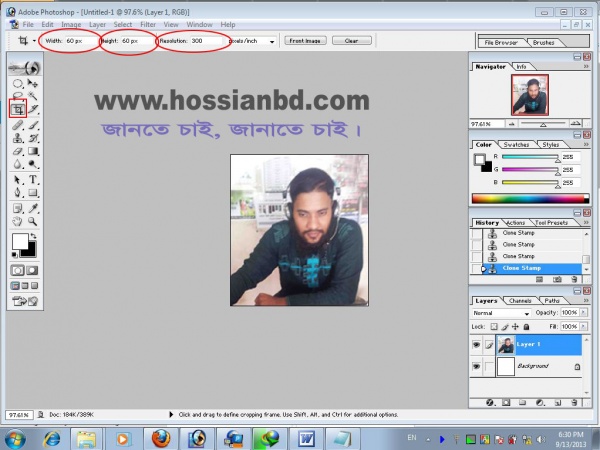The height and width of the screenshot is (450, 600).
Task: Delete layer using Layers panel trash icon
Action: [x=574, y=403]
